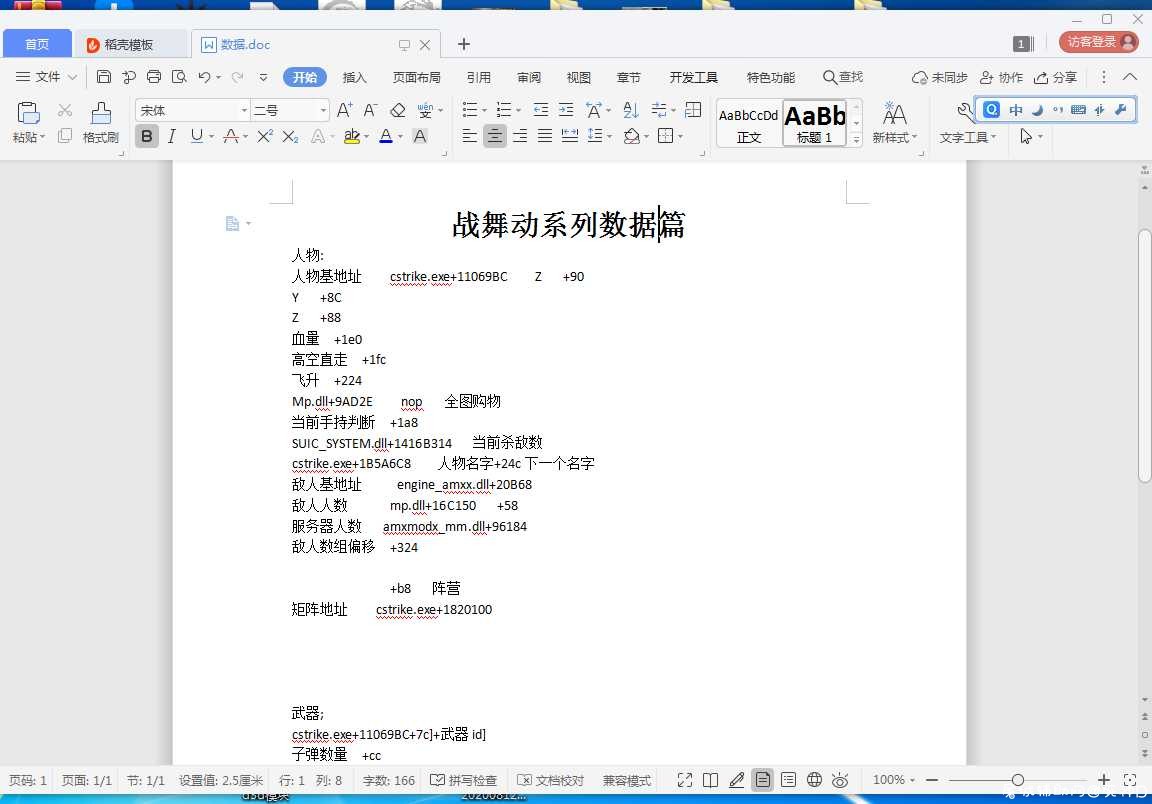
Task: Open the 文件 file menu
Action: tap(46, 77)
